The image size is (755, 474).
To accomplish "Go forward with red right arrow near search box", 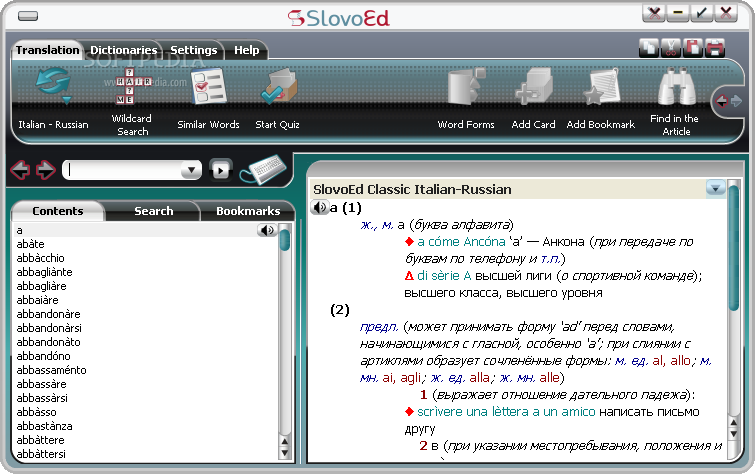I will click(46, 170).
